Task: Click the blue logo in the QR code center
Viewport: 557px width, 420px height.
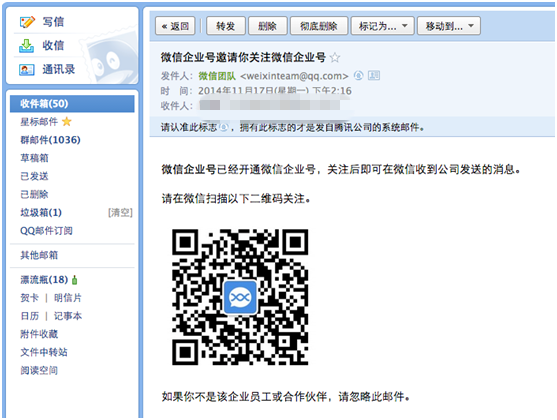Action: pyautogui.click(x=240, y=297)
